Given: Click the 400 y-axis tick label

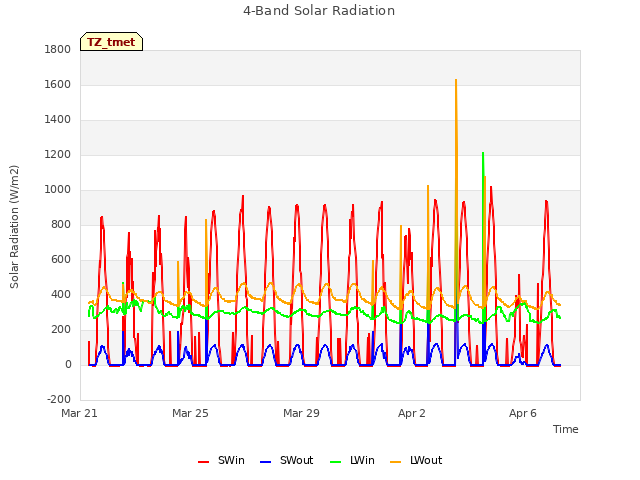Looking at the screenshot, I should click(x=61, y=295).
